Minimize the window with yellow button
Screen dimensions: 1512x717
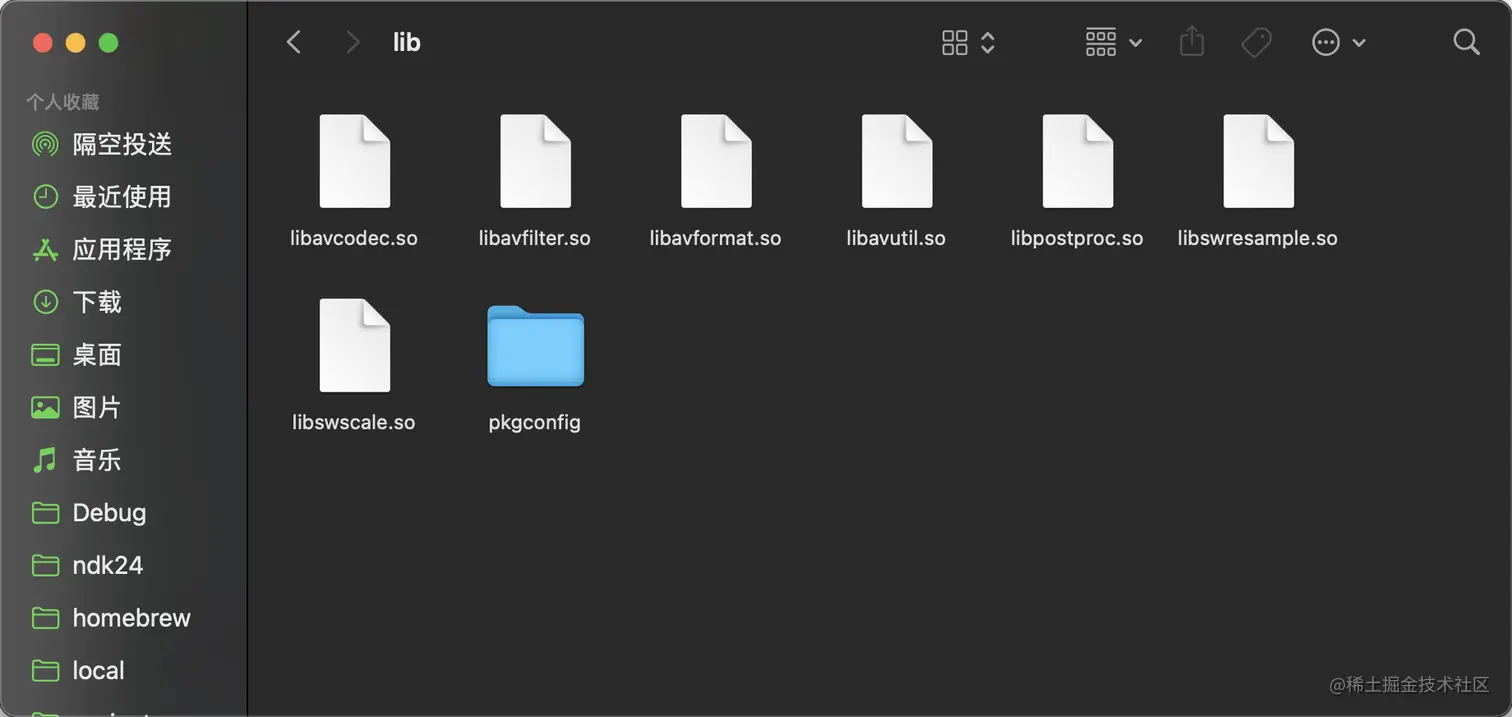tap(75, 43)
